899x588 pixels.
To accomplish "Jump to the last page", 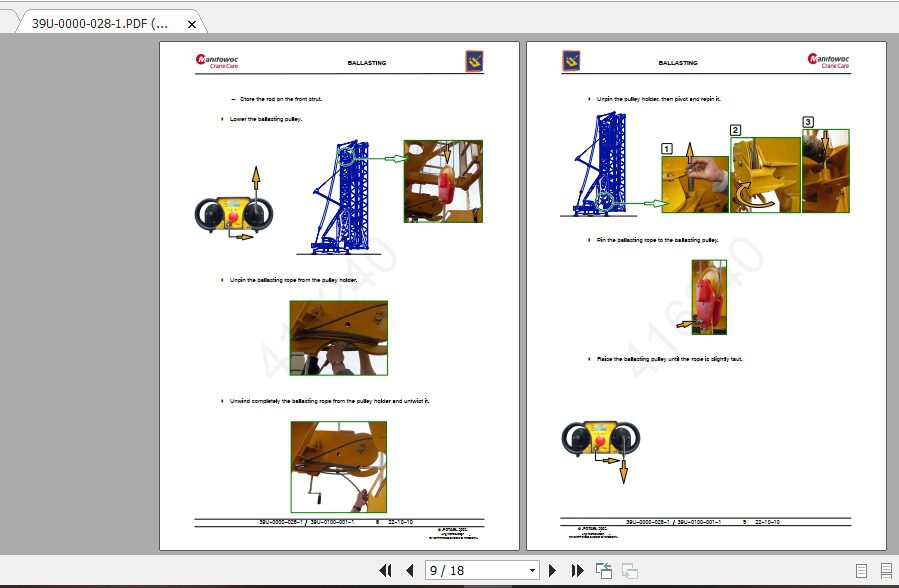I will pyautogui.click(x=578, y=570).
